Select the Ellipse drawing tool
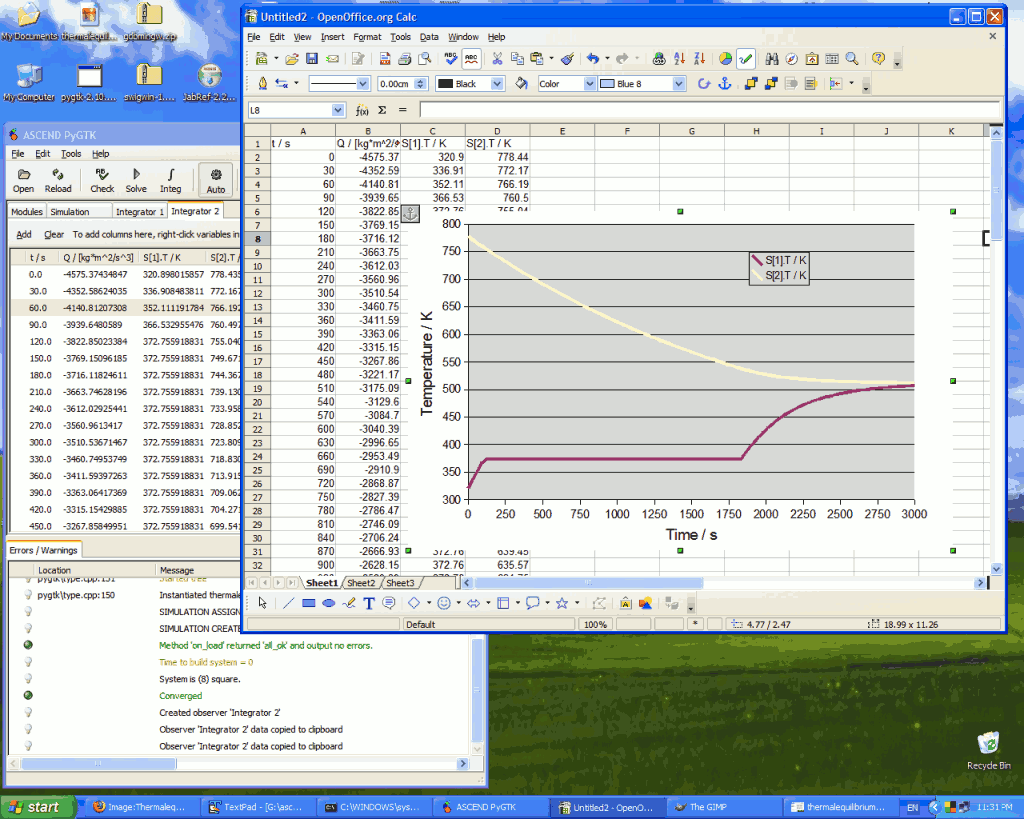The height and width of the screenshot is (819, 1024). click(328, 603)
